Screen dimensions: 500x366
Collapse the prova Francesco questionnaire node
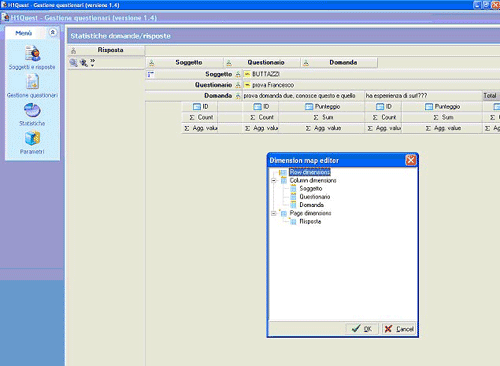(247, 85)
